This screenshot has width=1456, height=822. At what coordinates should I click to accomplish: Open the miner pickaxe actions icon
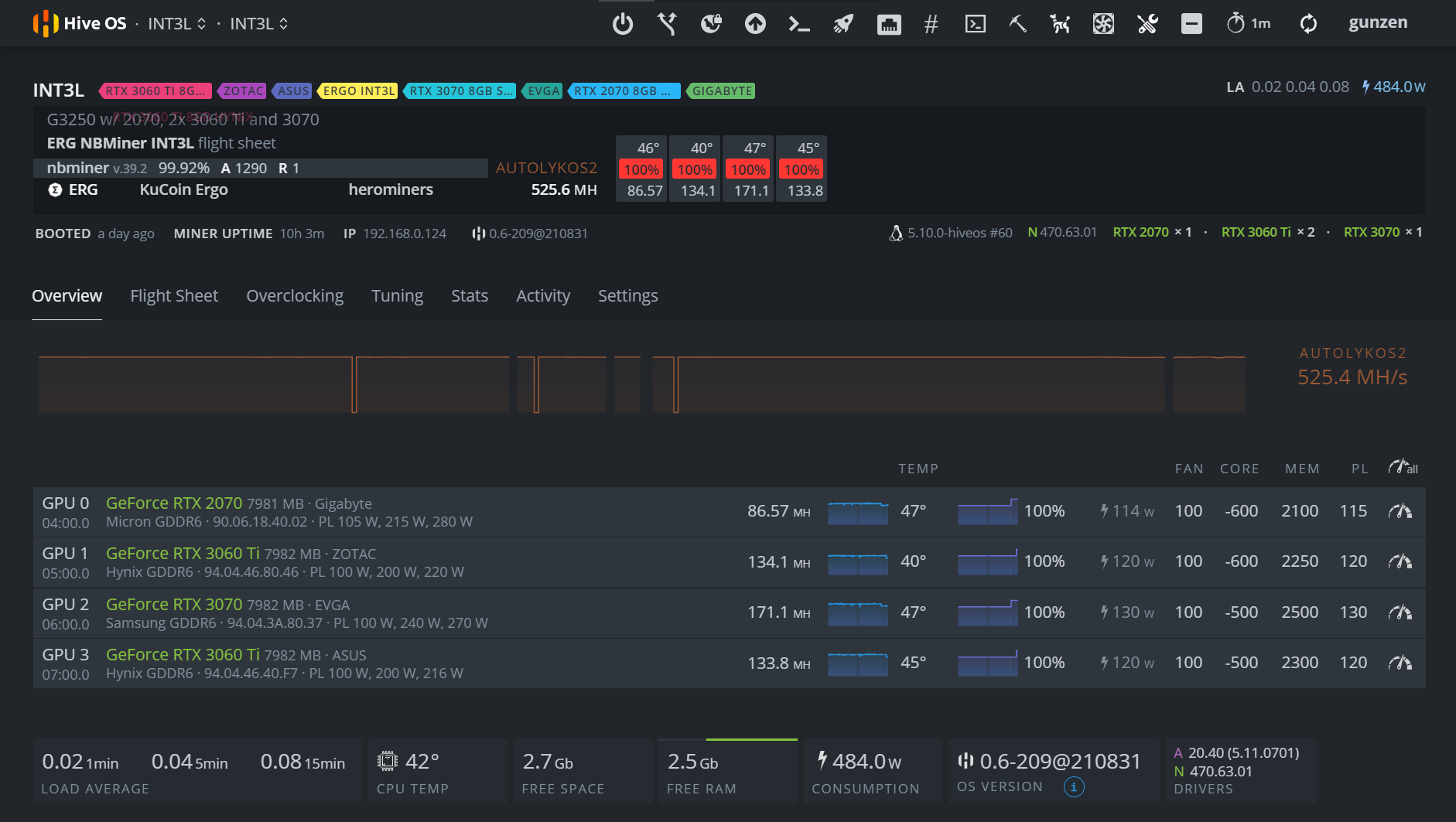[1018, 24]
